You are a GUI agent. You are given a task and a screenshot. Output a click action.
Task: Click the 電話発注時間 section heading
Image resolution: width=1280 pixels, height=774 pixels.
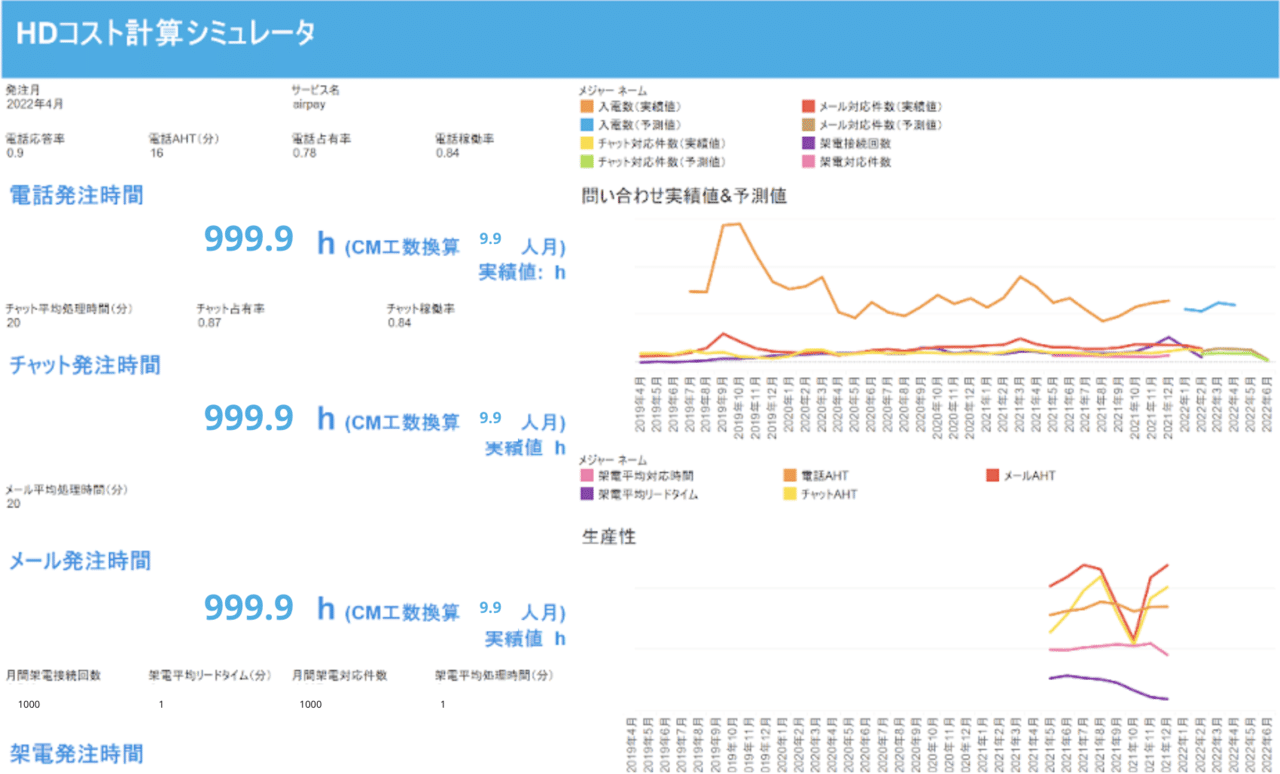(x=77, y=195)
